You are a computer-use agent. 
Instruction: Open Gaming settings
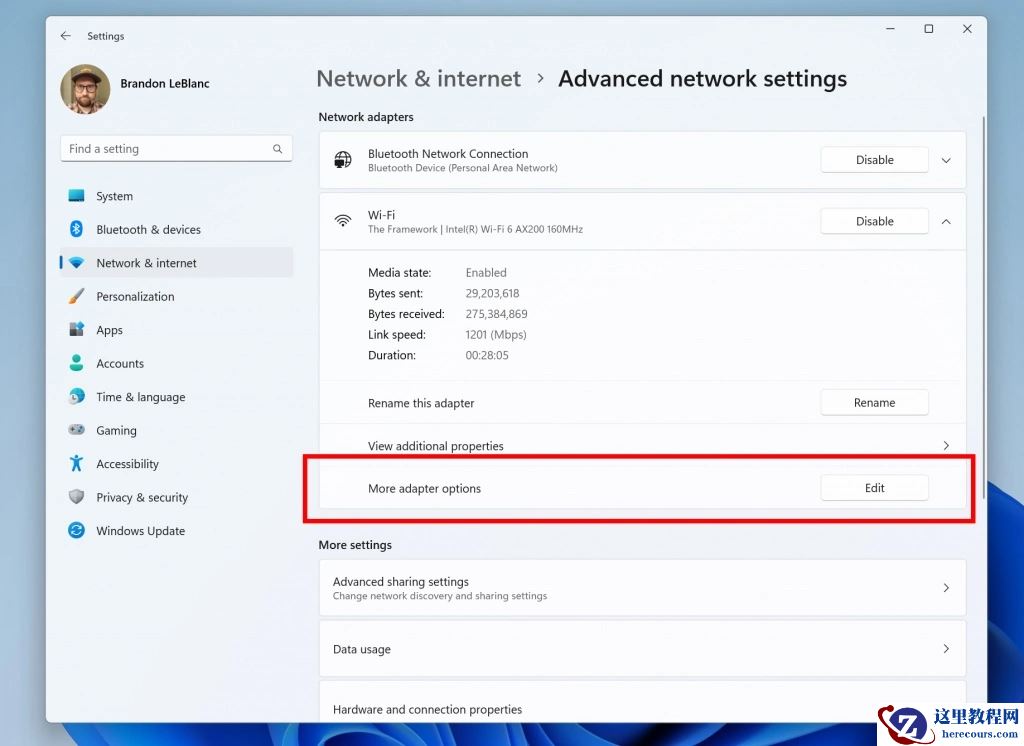coord(117,430)
